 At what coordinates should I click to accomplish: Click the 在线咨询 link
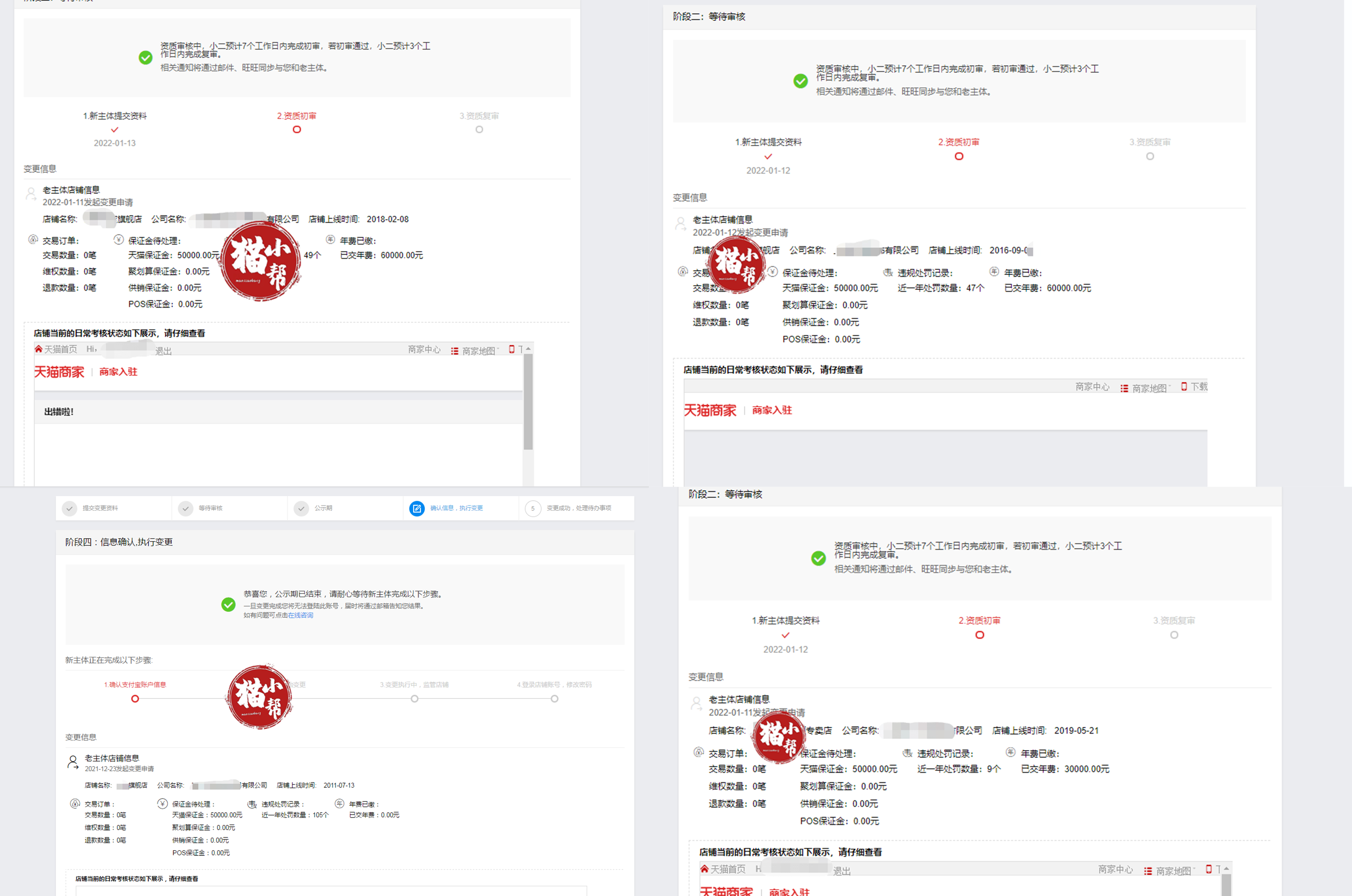[301, 615]
